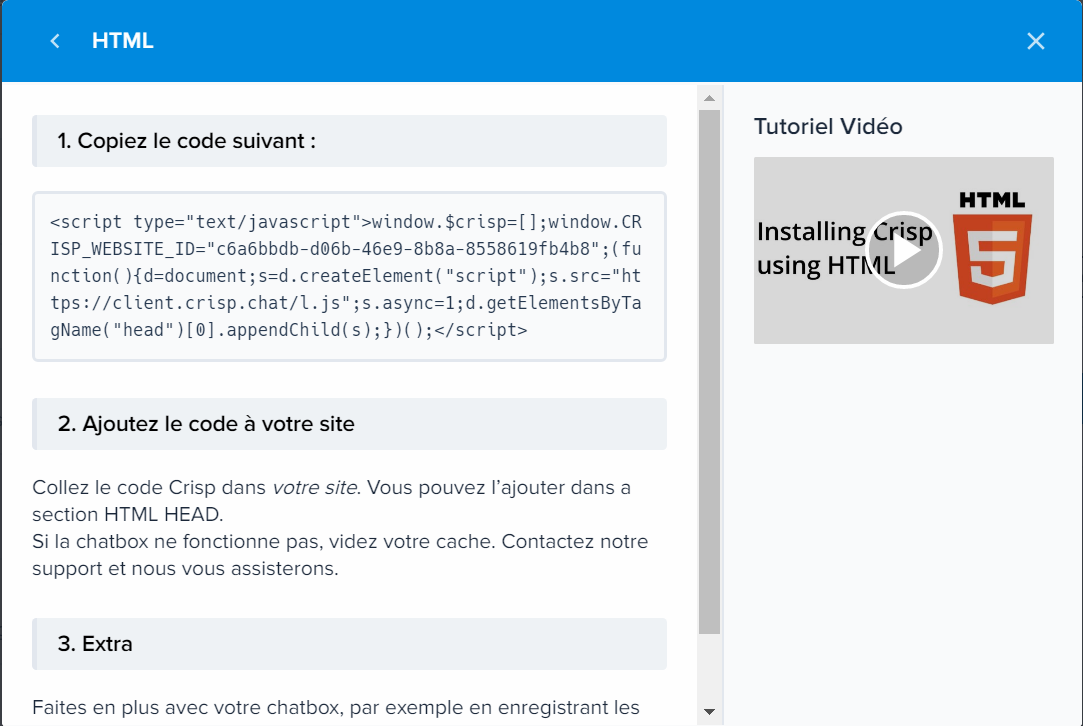The image size is (1083, 726).
Task: Click the HTML title in header
Action: [123, 41]
